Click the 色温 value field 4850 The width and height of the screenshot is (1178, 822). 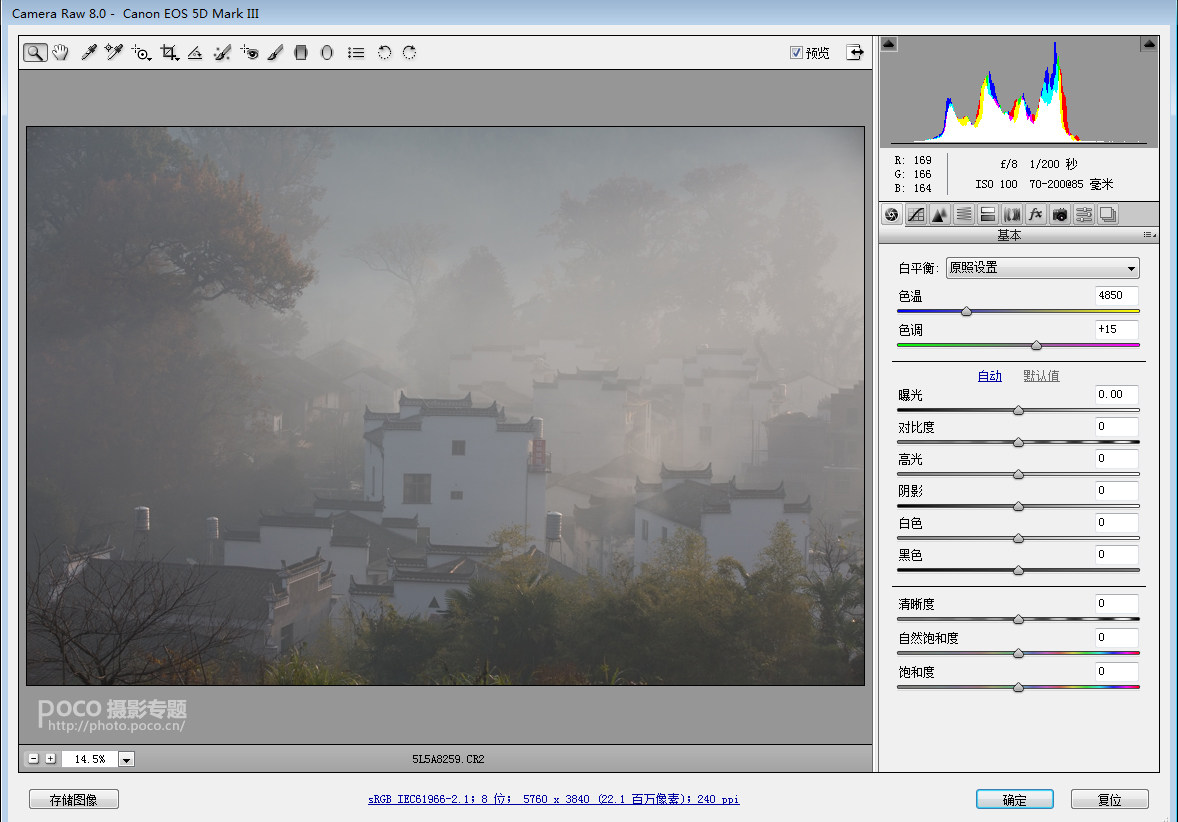coord(1116,295)
